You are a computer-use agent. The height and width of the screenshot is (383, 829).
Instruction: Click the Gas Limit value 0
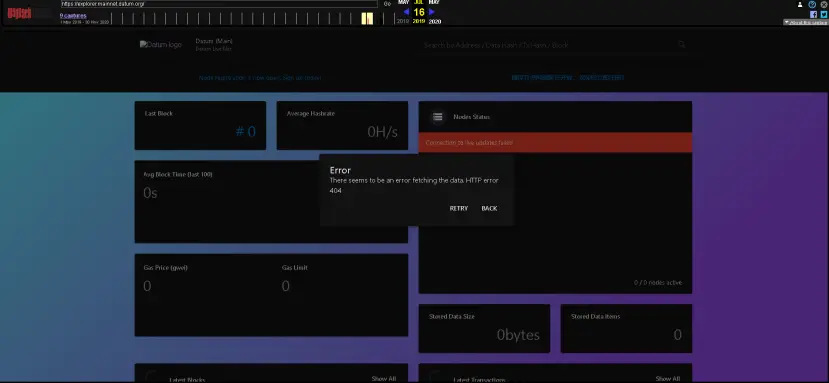point(285,286)
